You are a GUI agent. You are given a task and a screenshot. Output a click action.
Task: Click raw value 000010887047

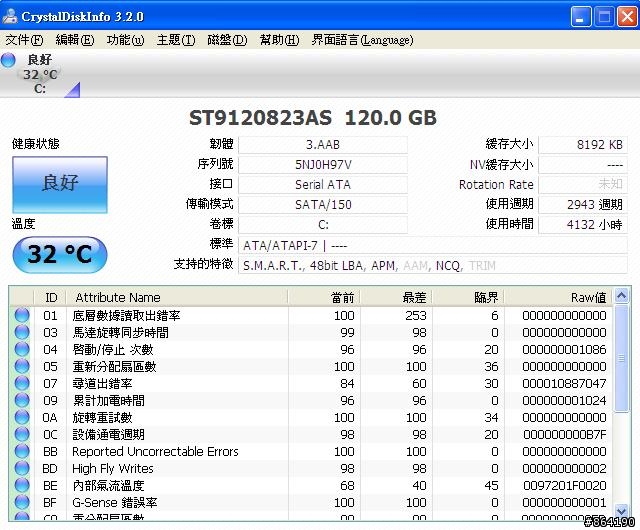coord(564,384)
